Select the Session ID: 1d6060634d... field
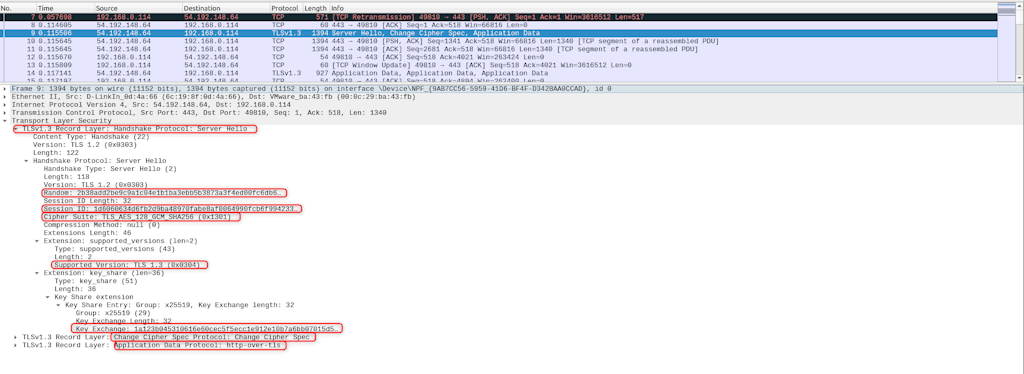 [171, 209]
